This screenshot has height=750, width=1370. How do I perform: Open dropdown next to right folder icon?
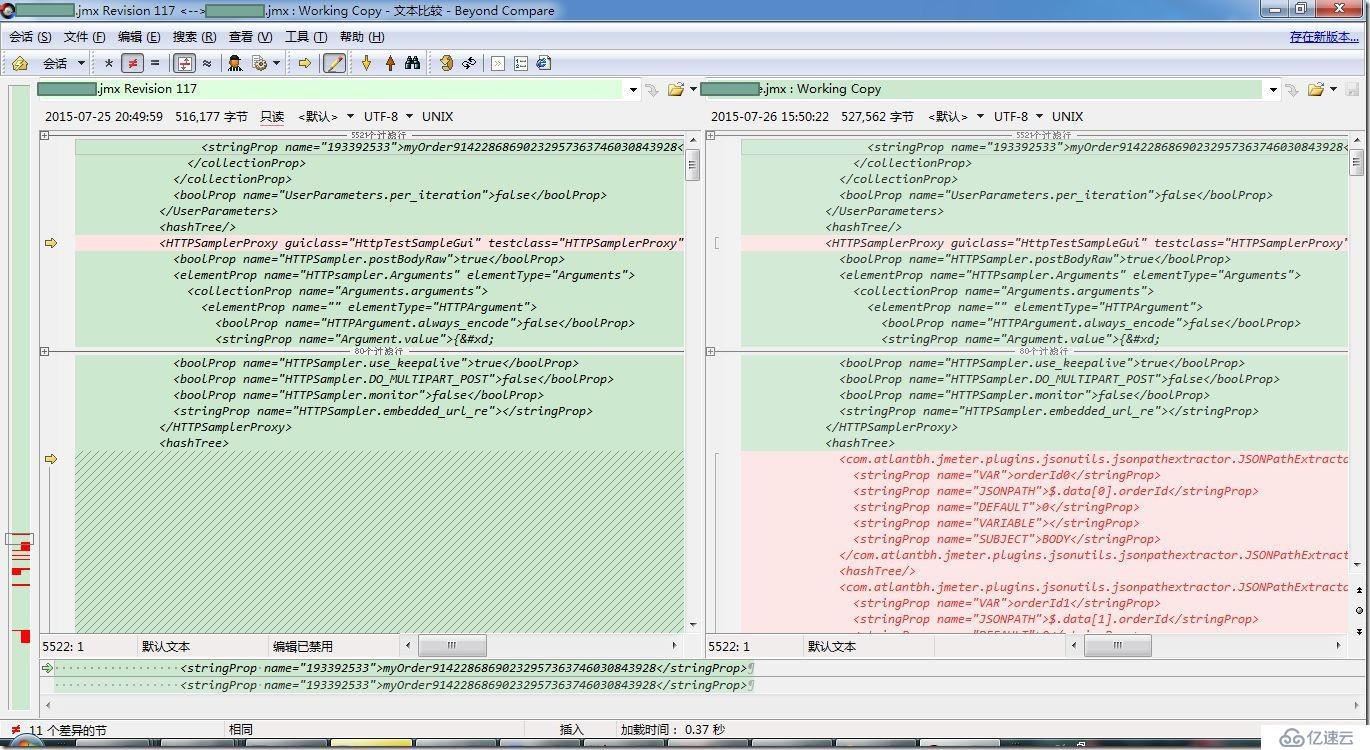pyautogui.click(x=1333, y=90)
